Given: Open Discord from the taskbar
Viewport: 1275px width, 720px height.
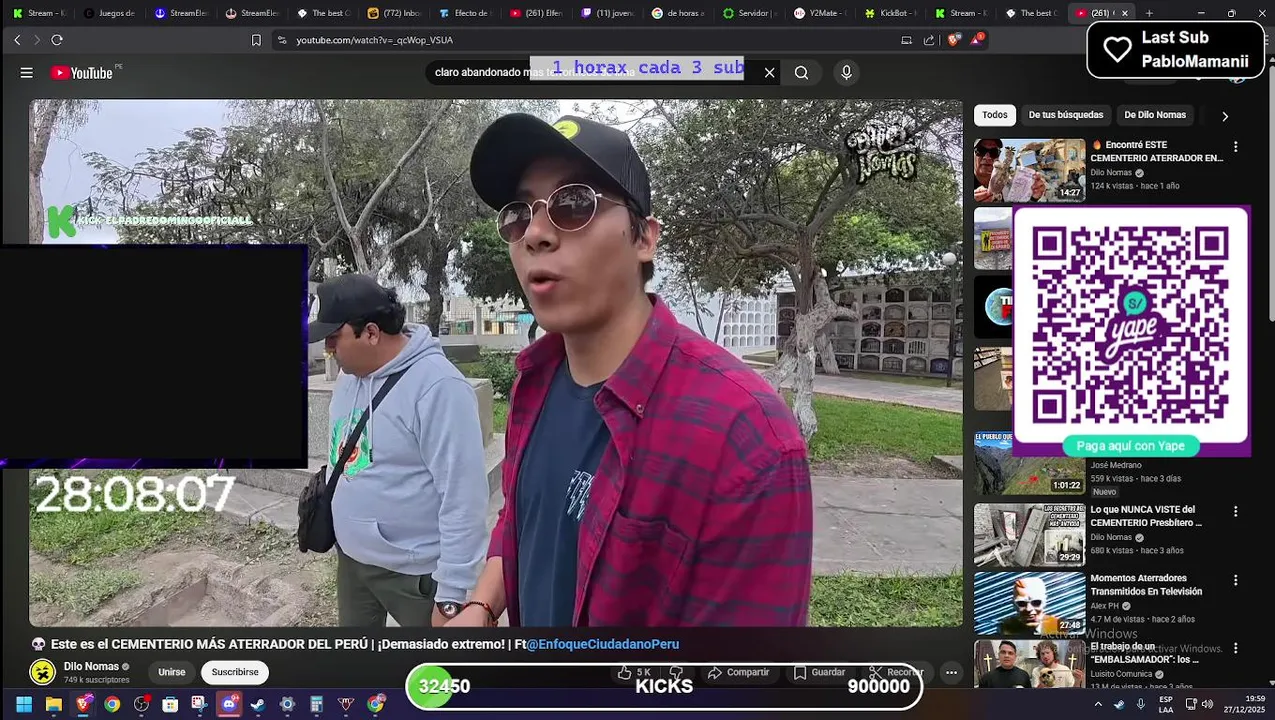Looking at the screenshot, I should tap(229, 704).
